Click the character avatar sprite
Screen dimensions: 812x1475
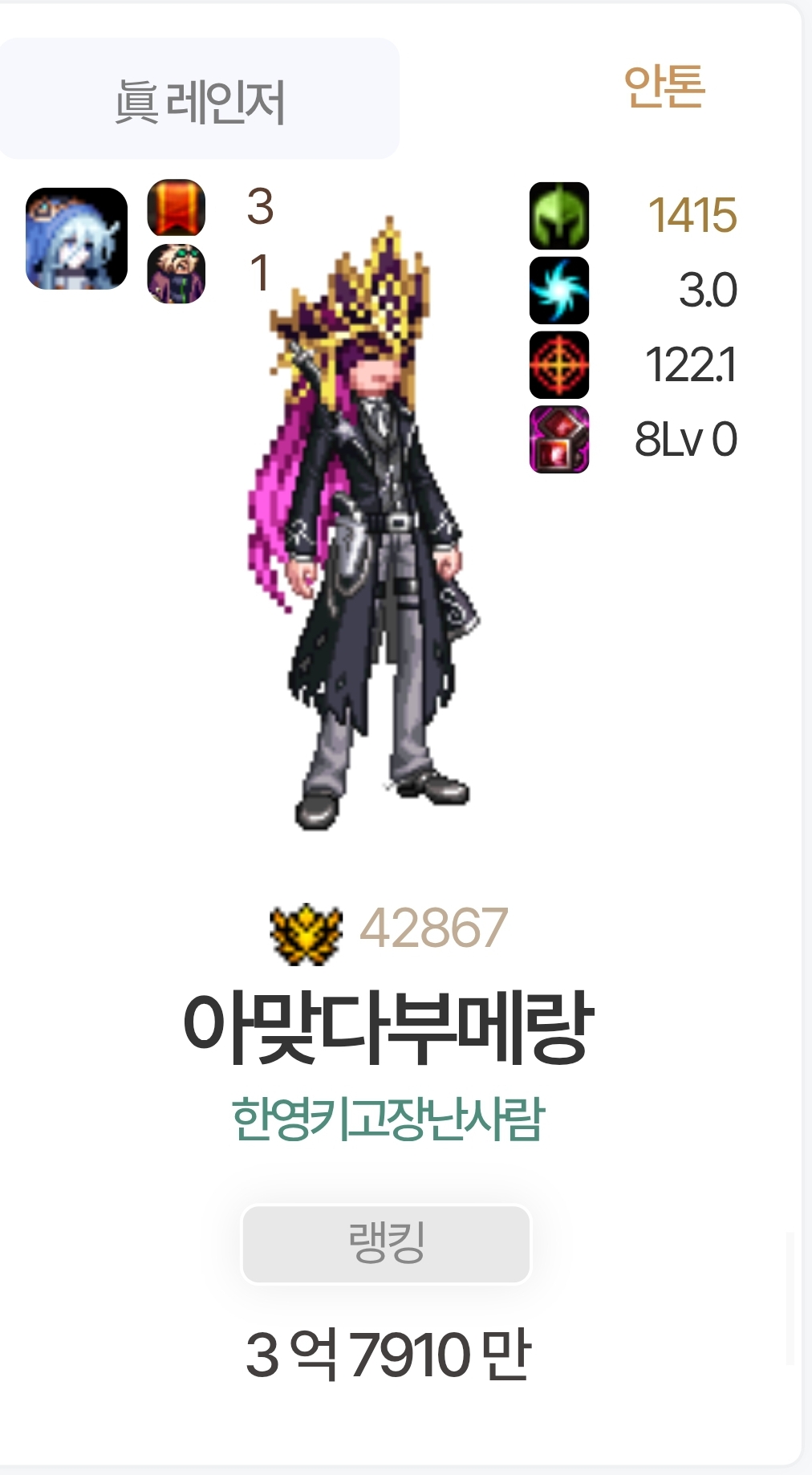point(365,523)
